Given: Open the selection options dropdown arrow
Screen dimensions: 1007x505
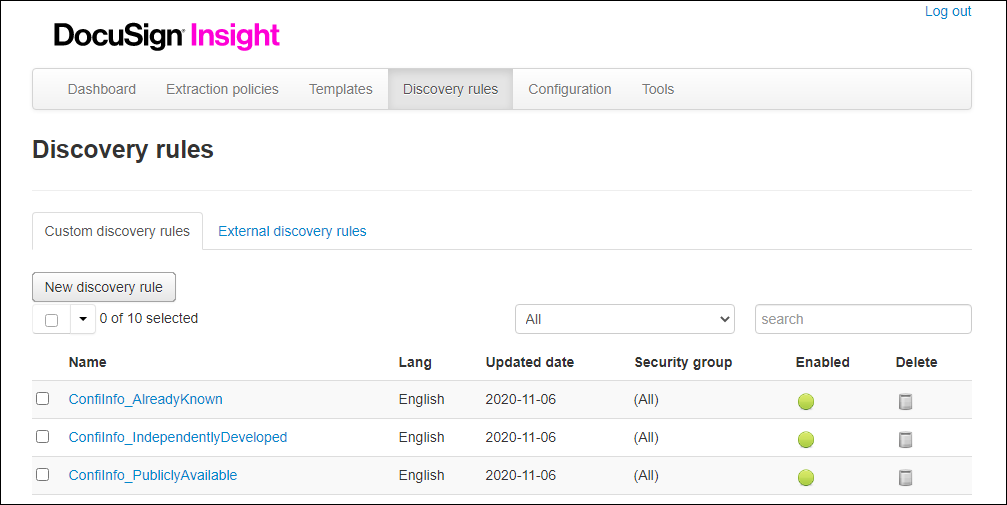Looking at the screenshot, I should click(83, 319).
